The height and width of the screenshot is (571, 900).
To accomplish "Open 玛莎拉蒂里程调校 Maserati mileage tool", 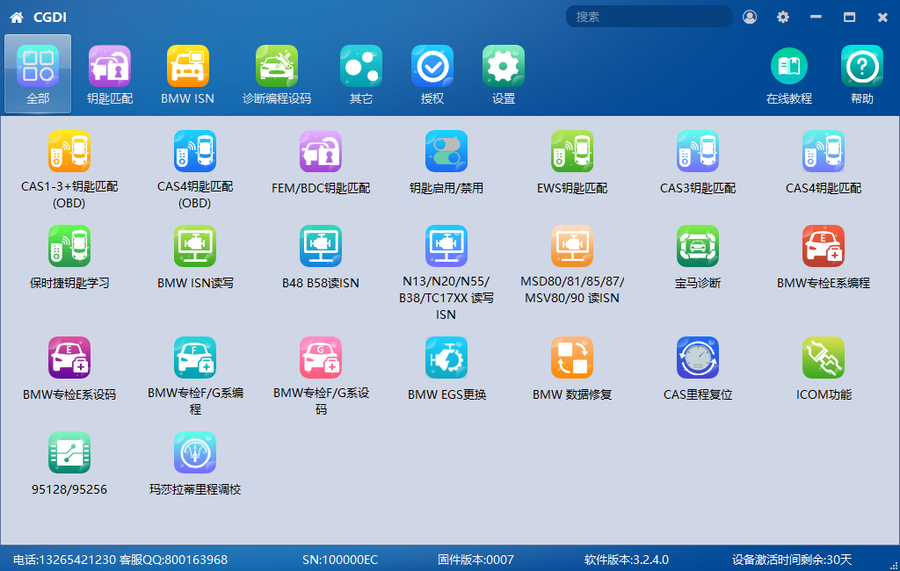I will point(195,453).
